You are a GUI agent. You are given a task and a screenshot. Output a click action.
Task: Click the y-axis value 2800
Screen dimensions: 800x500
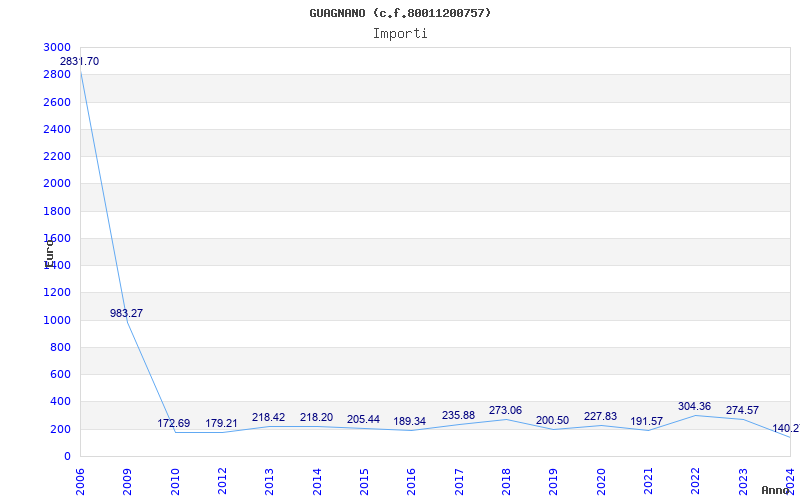[x=57, y=74]
